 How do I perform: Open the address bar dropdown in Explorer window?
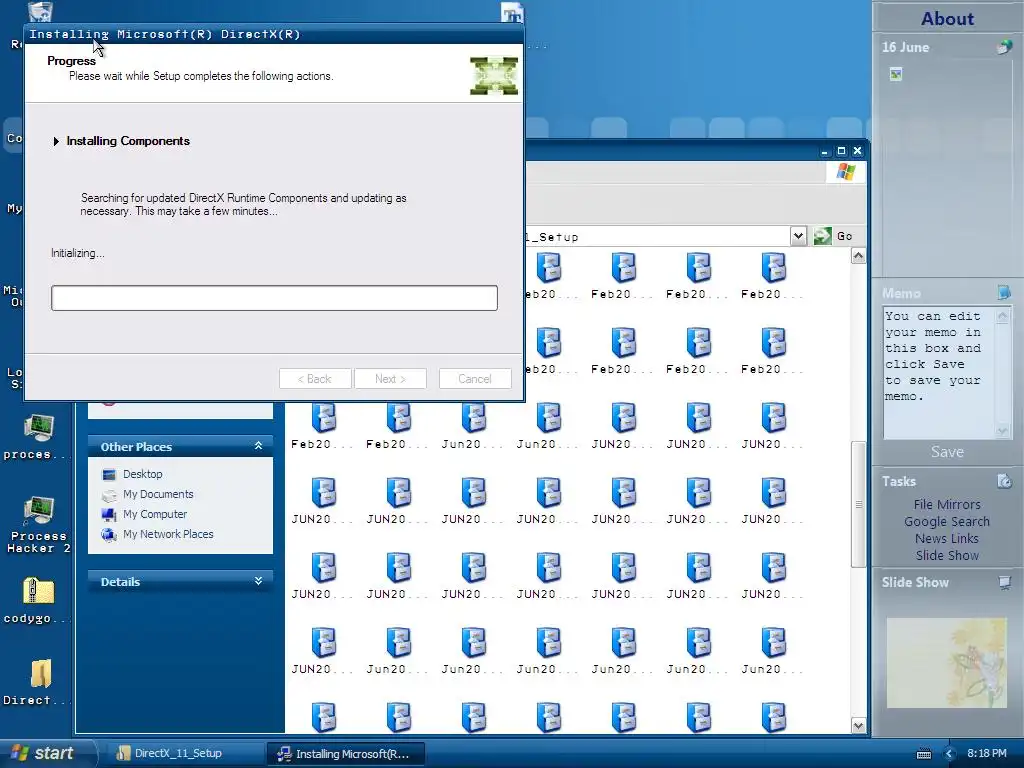click(798, 236)
